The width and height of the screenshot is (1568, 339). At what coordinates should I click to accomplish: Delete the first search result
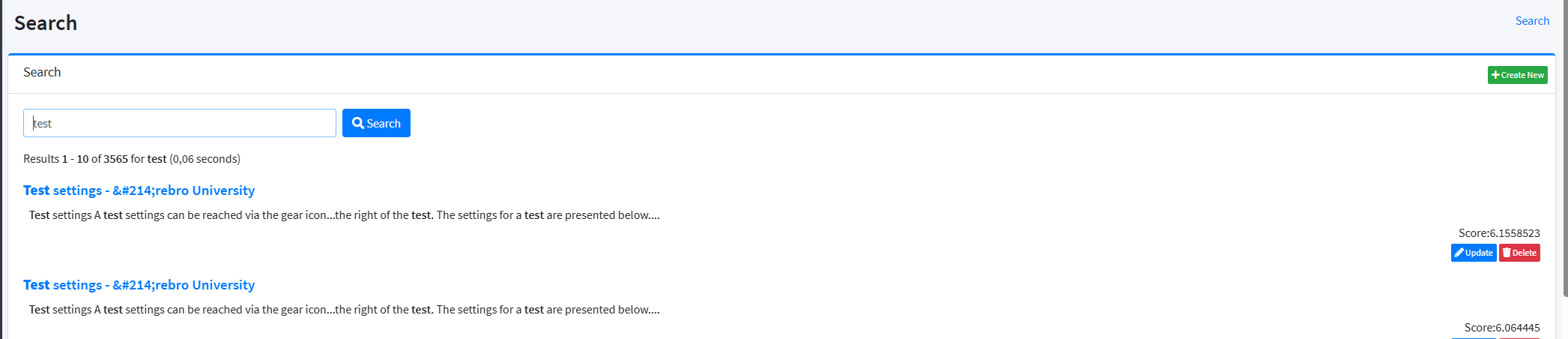tap(1519, 253)
